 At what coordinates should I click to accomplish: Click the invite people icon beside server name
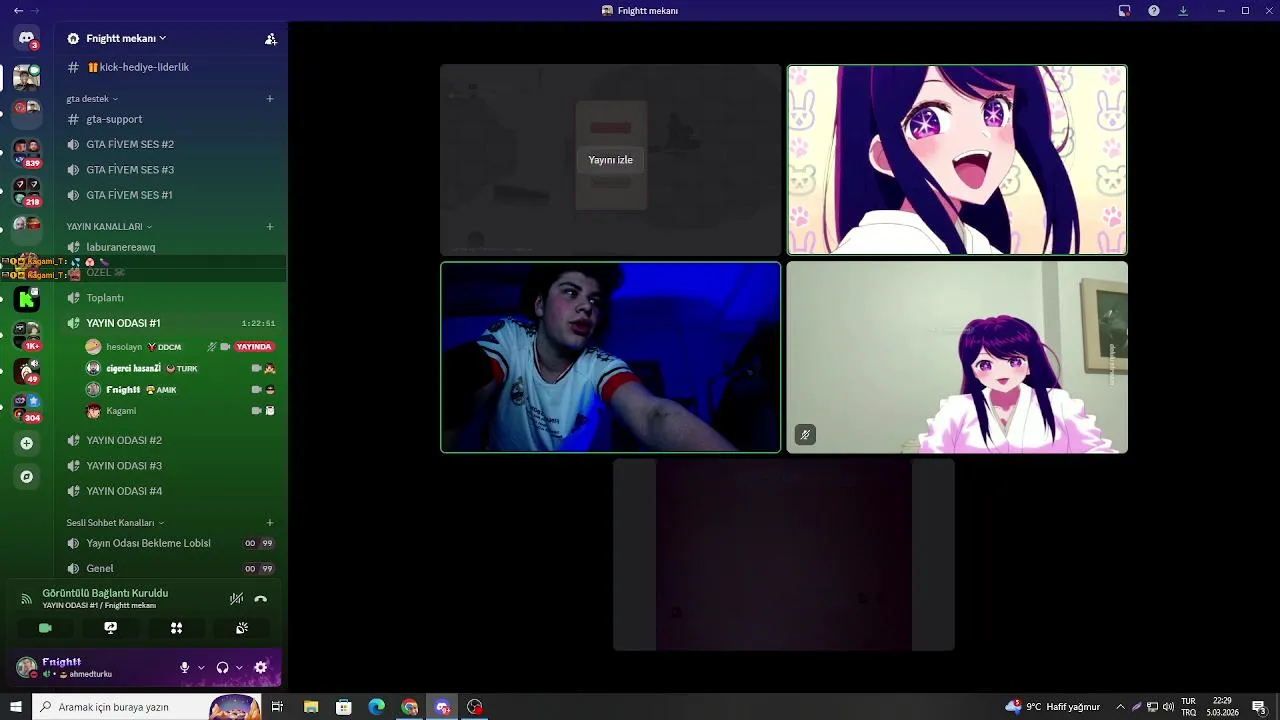(x=270, y=39)
